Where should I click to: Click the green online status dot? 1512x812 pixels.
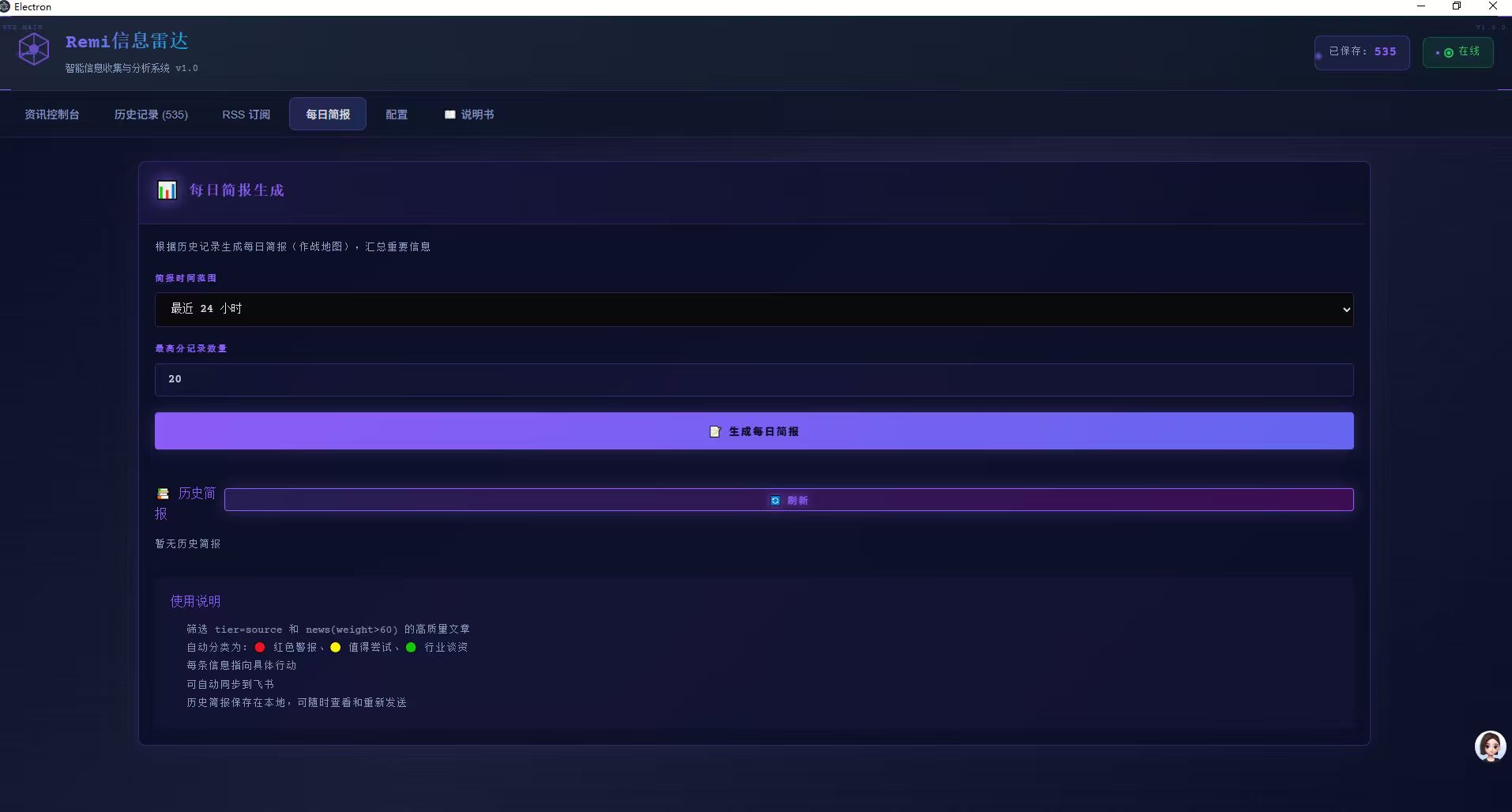pos(1449,53)
